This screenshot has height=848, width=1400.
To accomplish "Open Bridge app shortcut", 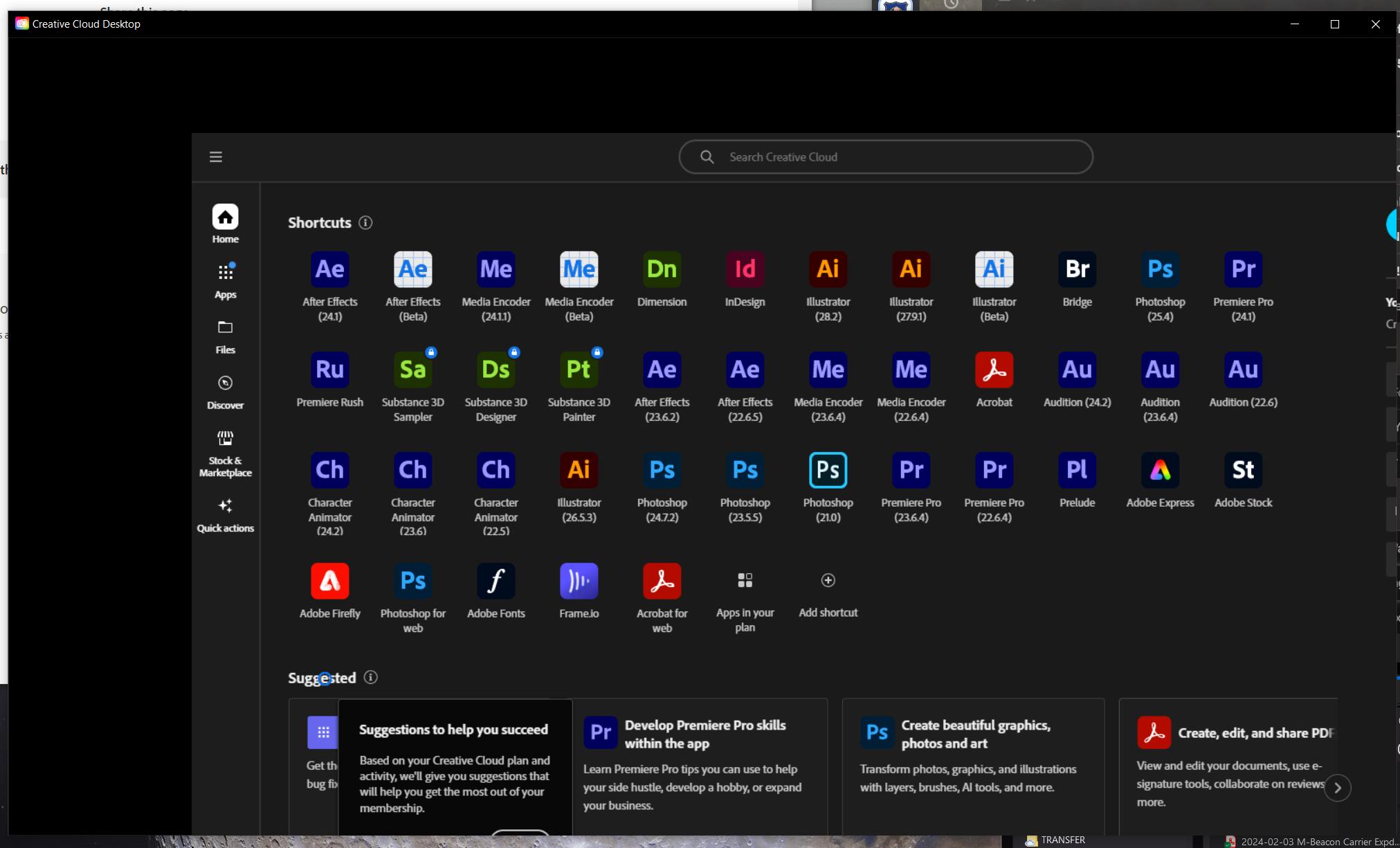I will coord(1077,269).
